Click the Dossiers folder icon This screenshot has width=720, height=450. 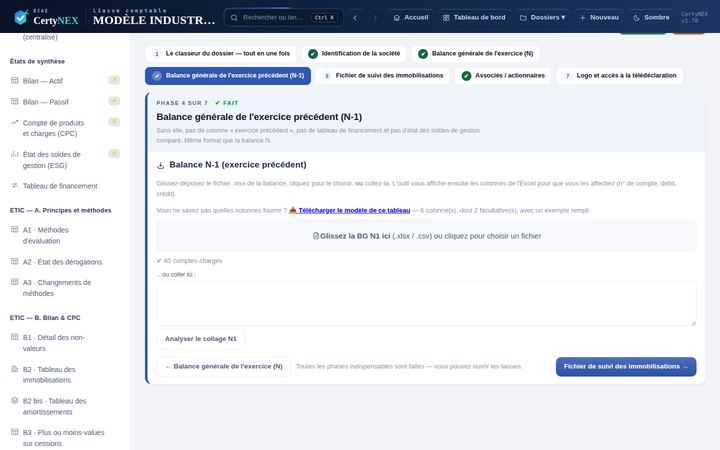pyautogui.click(x=523, y=17)
